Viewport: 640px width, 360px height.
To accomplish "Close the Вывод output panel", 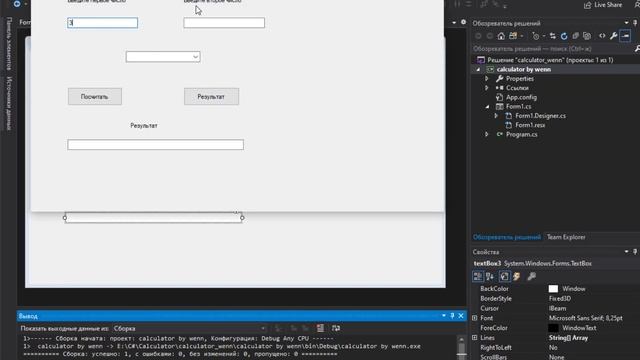I will [x=461, y=316].
